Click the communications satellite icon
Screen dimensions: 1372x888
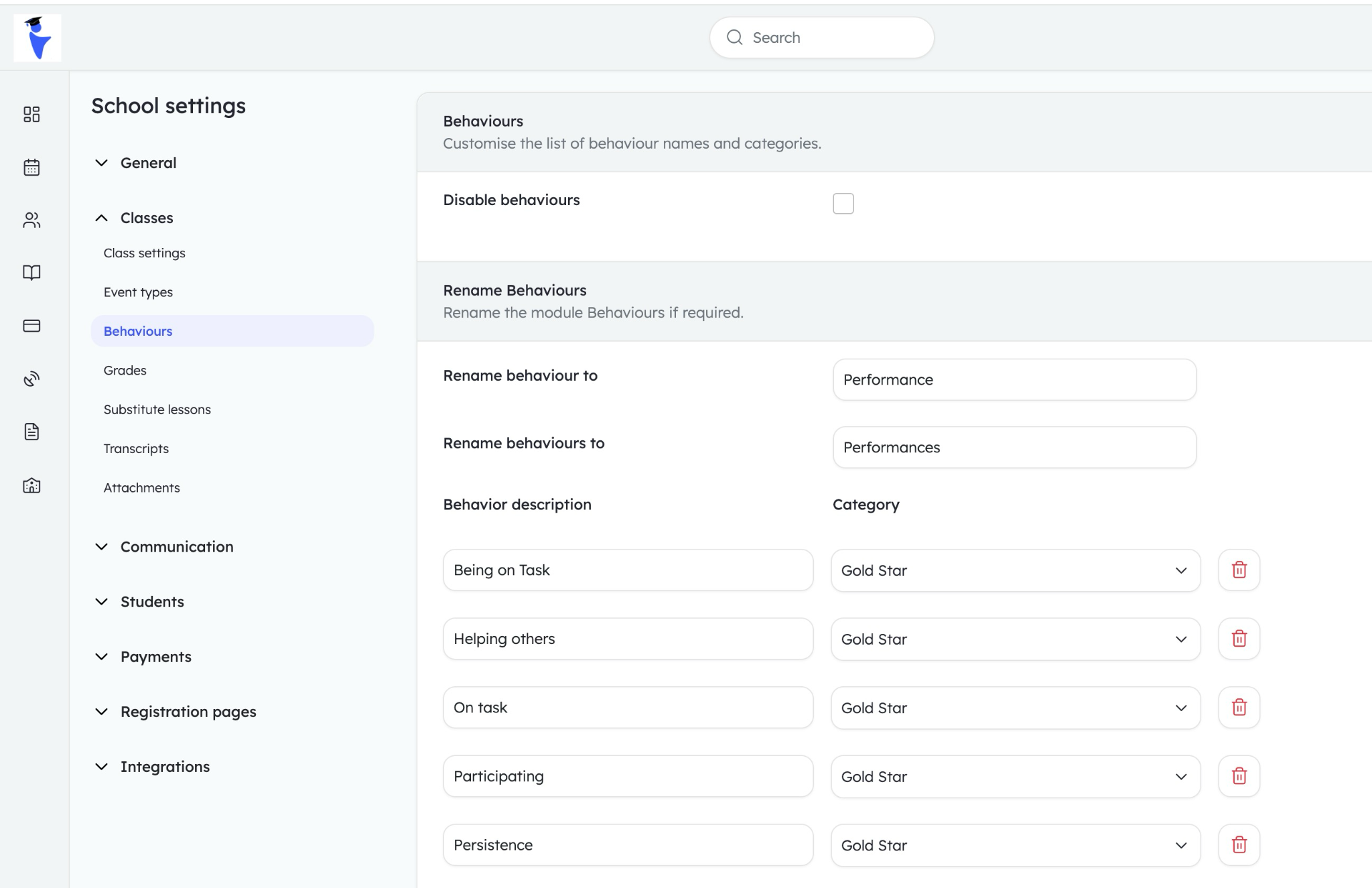point(31,379)
